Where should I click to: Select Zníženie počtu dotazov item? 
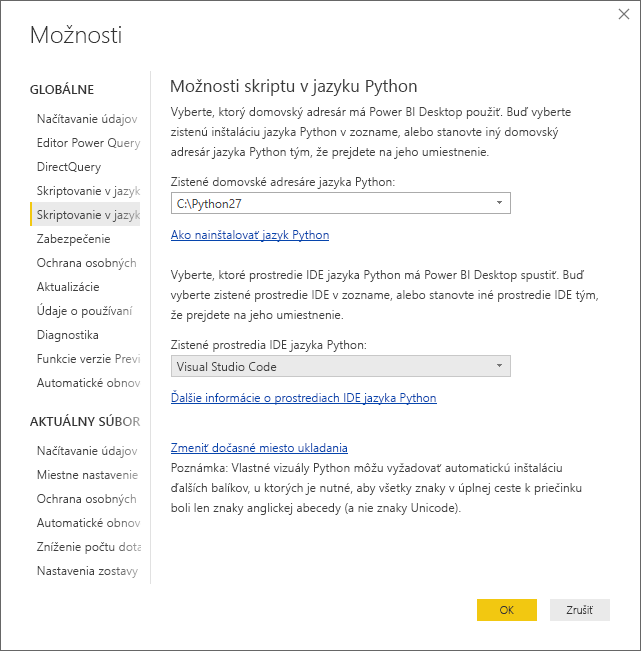click(x=88, y=547)
